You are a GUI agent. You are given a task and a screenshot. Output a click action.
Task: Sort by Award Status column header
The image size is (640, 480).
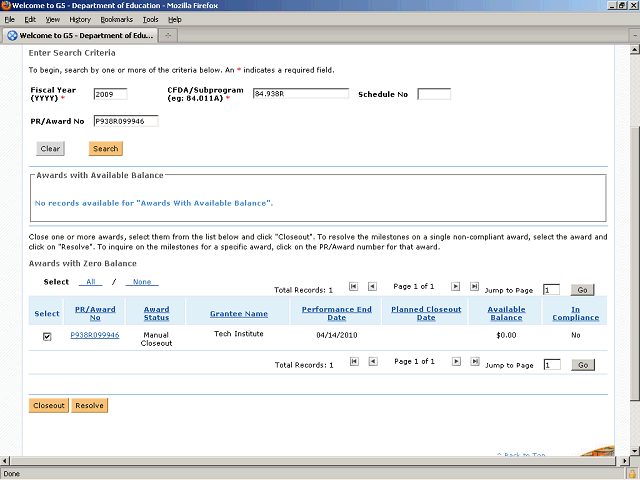tap(156, 313)
